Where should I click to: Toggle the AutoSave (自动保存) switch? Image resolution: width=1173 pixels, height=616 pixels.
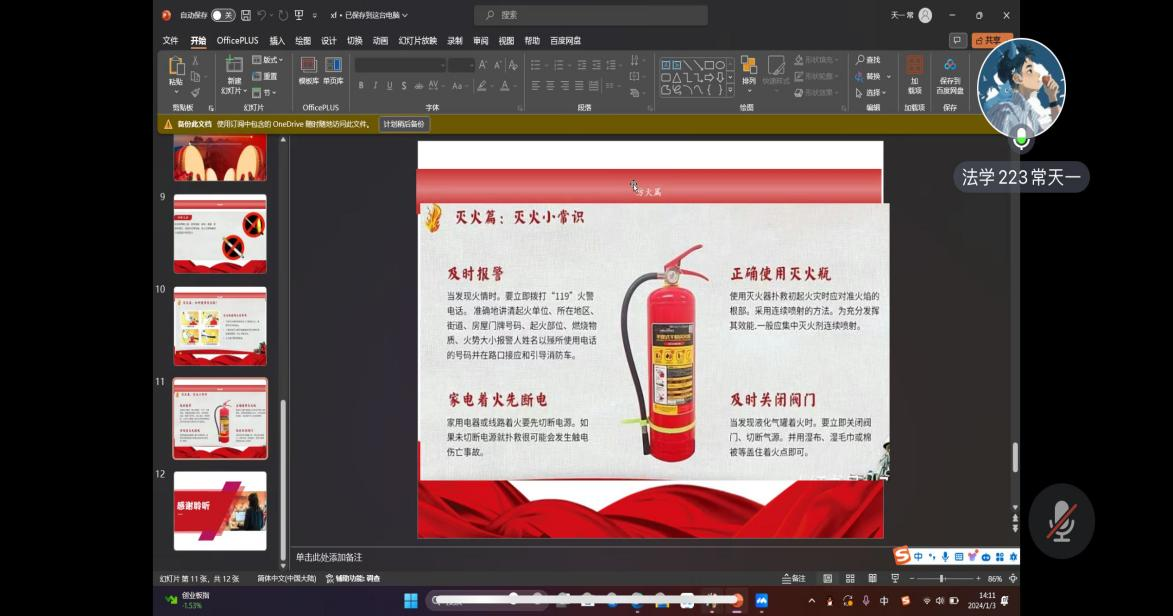coord(222,15)
